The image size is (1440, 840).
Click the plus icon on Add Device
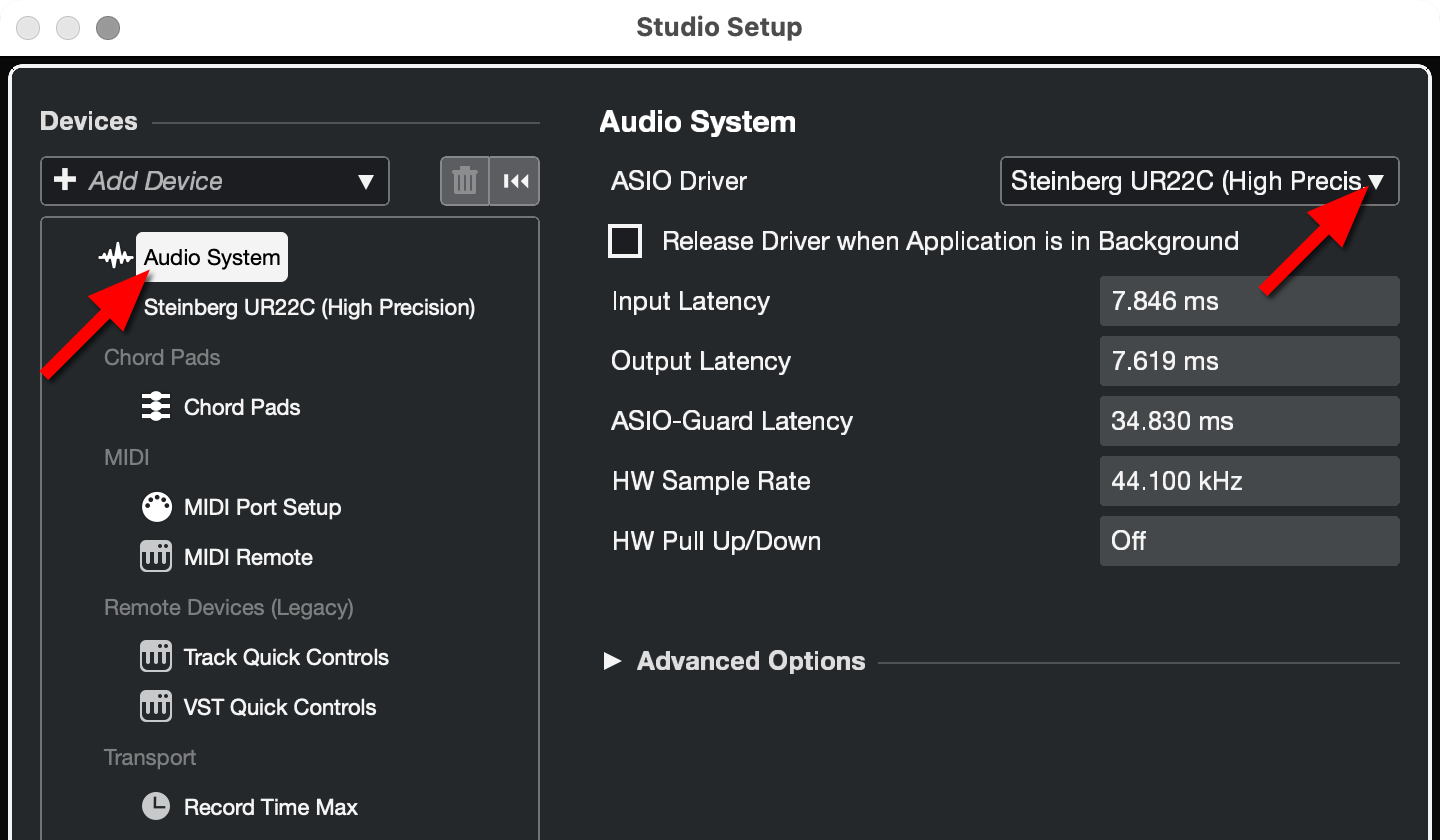63,181
